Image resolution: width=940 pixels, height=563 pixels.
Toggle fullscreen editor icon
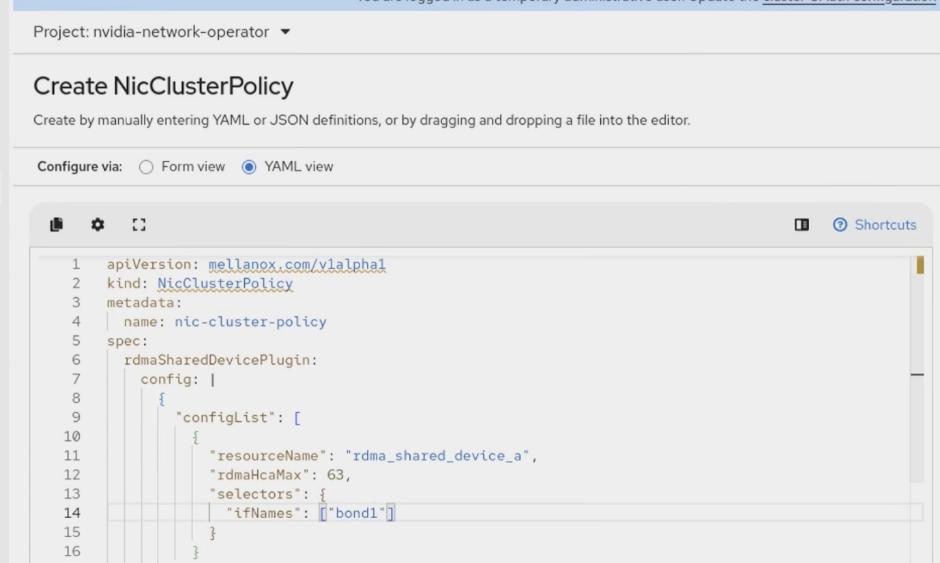coord(139,224)
